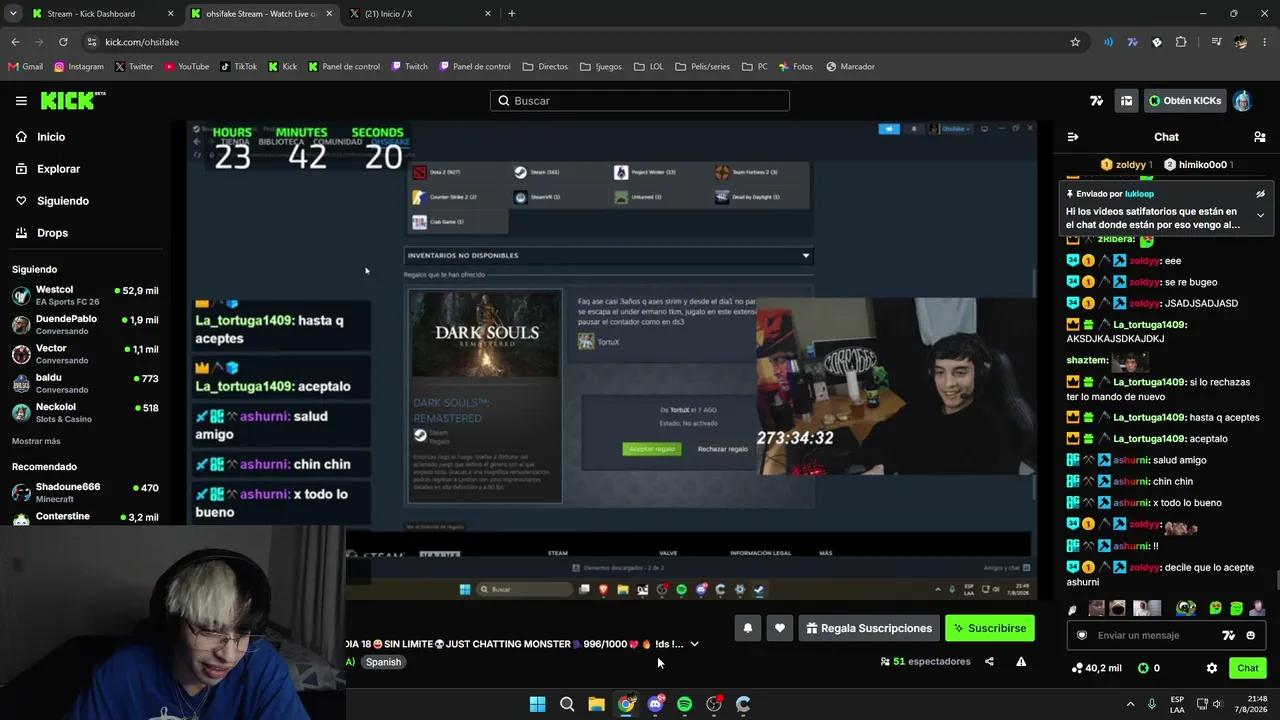The height and width of the screenshot is (720, 1280).
Task: Click Mostrar más under followed channels
Action: point(36,441)
